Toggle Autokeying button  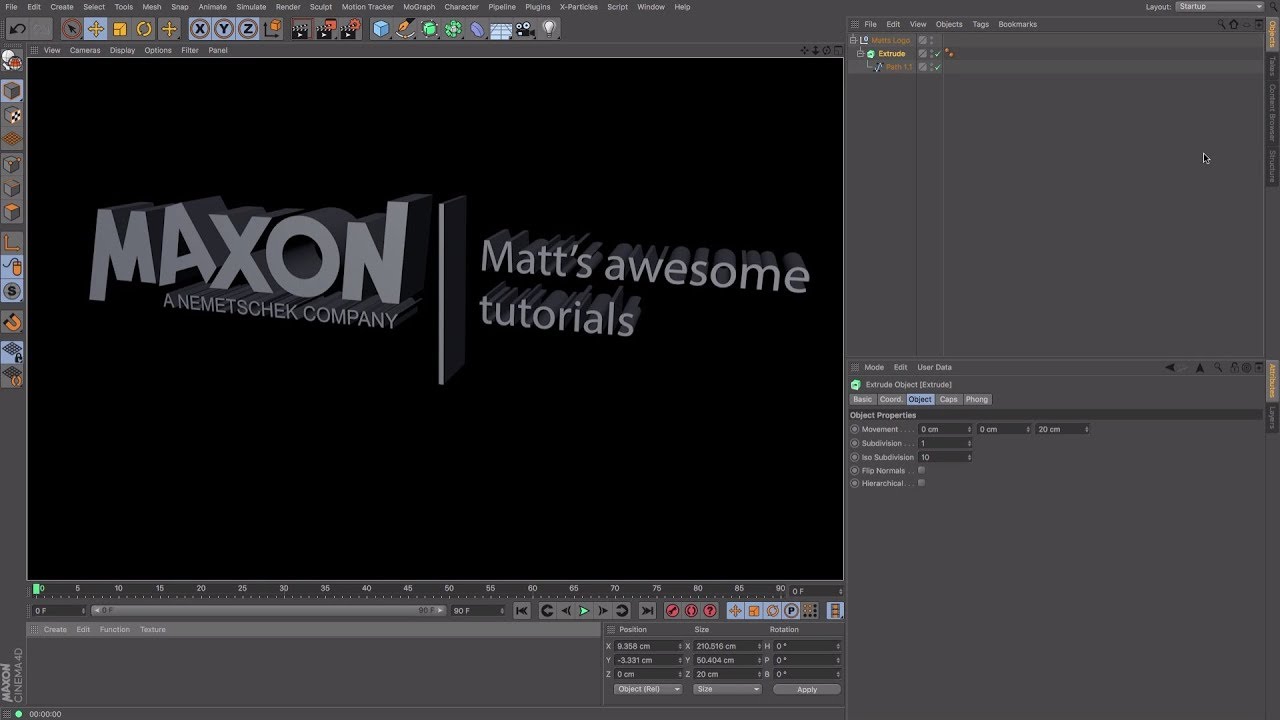(691, 611)
